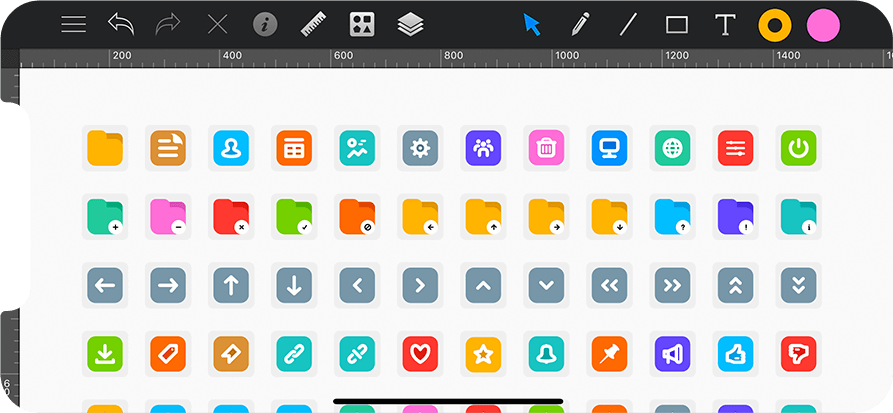Delete selection with the X tool
The height and width of the screenshot is (413, 893).
click(x=217, y=24)
